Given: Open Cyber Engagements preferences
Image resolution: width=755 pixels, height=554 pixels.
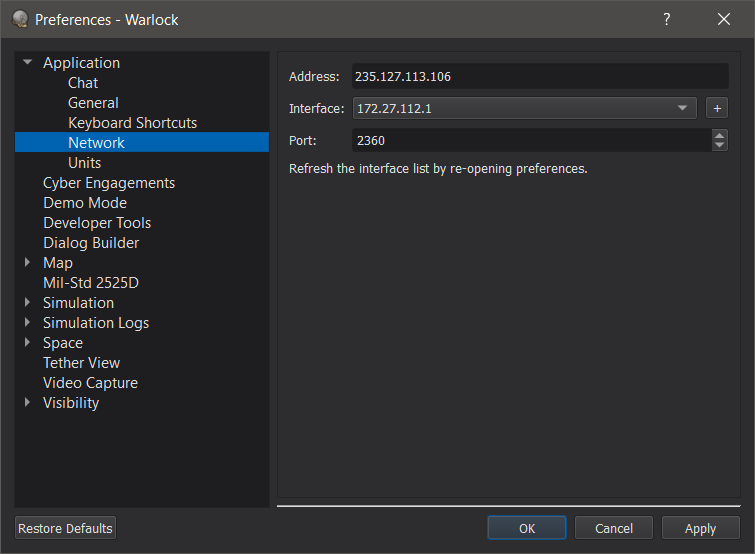Looking at the screenshot, I should [109, 183].
